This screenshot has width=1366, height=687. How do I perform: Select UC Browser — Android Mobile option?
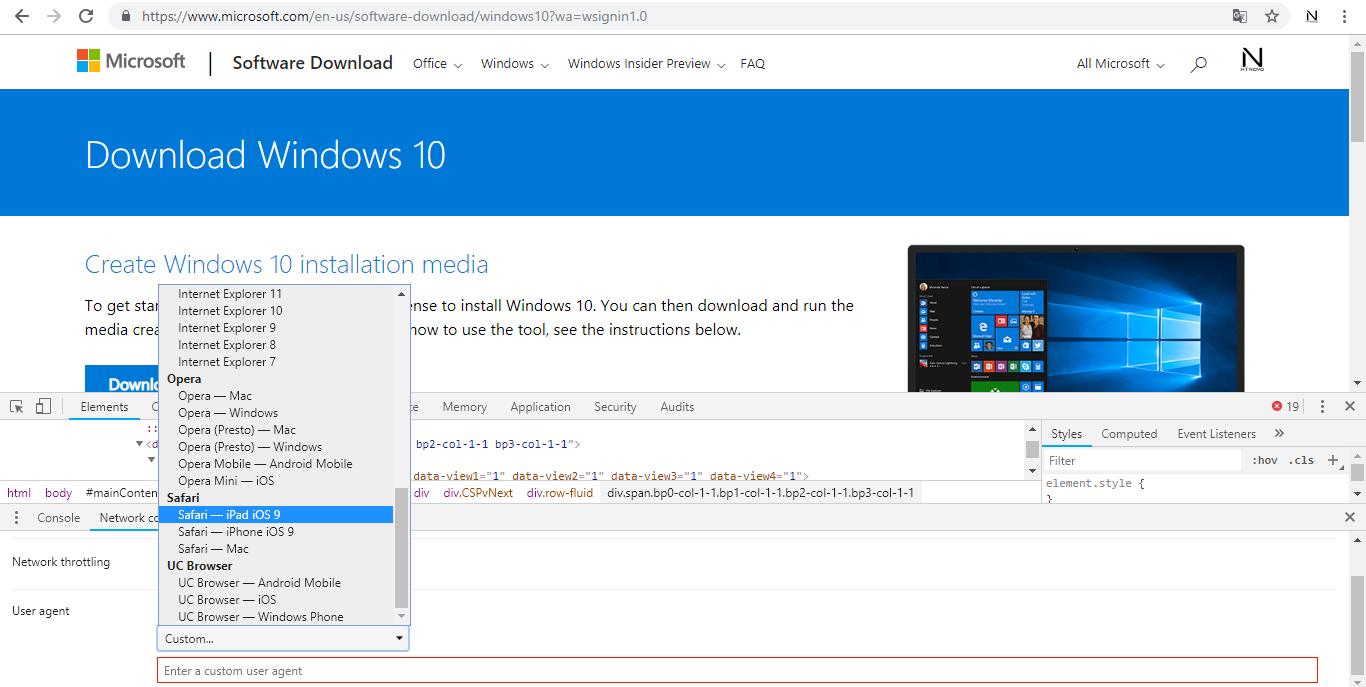276,582
